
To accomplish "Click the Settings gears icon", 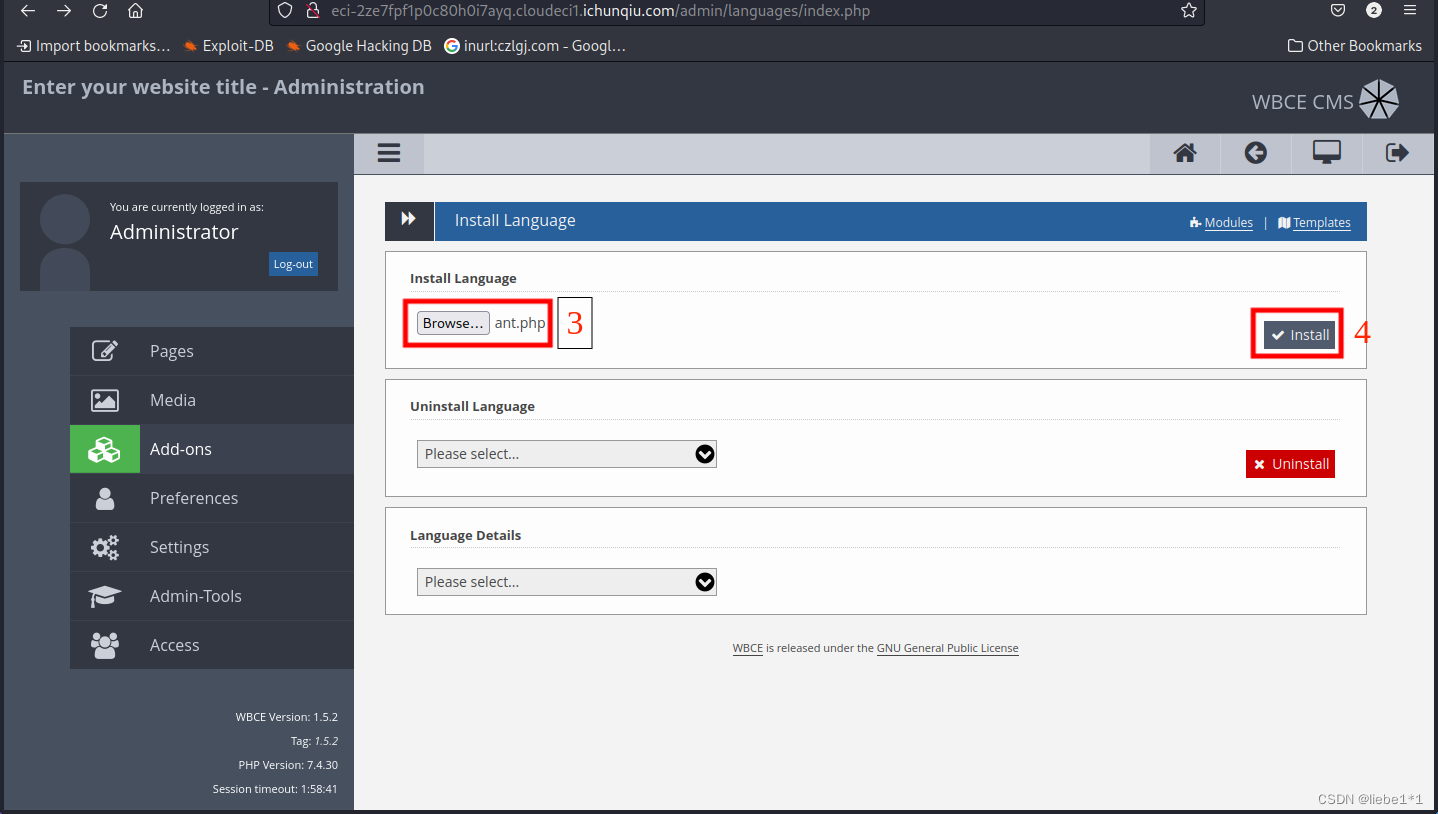I will click(x=105, y=547).
